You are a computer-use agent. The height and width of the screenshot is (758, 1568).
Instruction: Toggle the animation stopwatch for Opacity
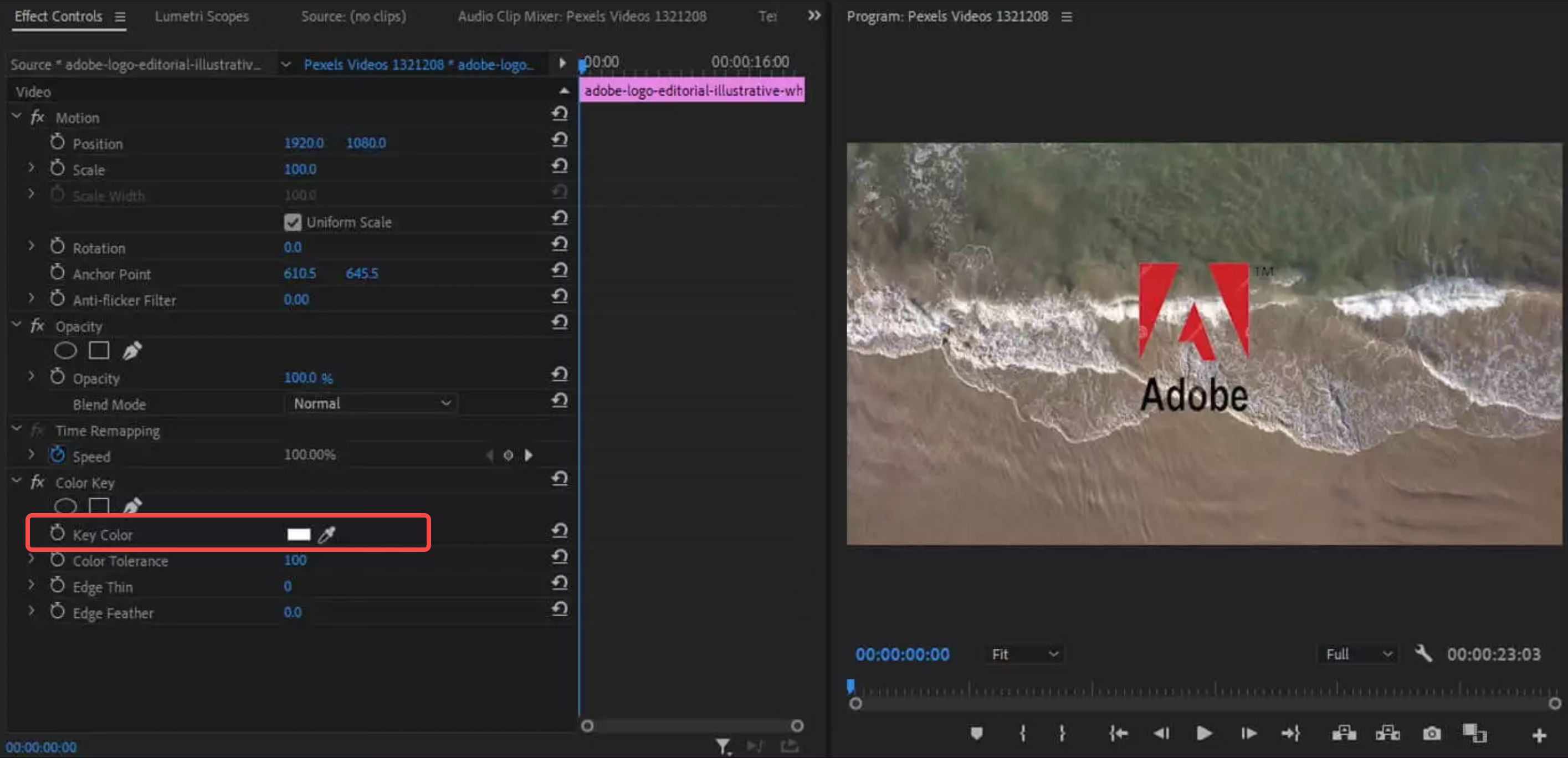(57, 377)
